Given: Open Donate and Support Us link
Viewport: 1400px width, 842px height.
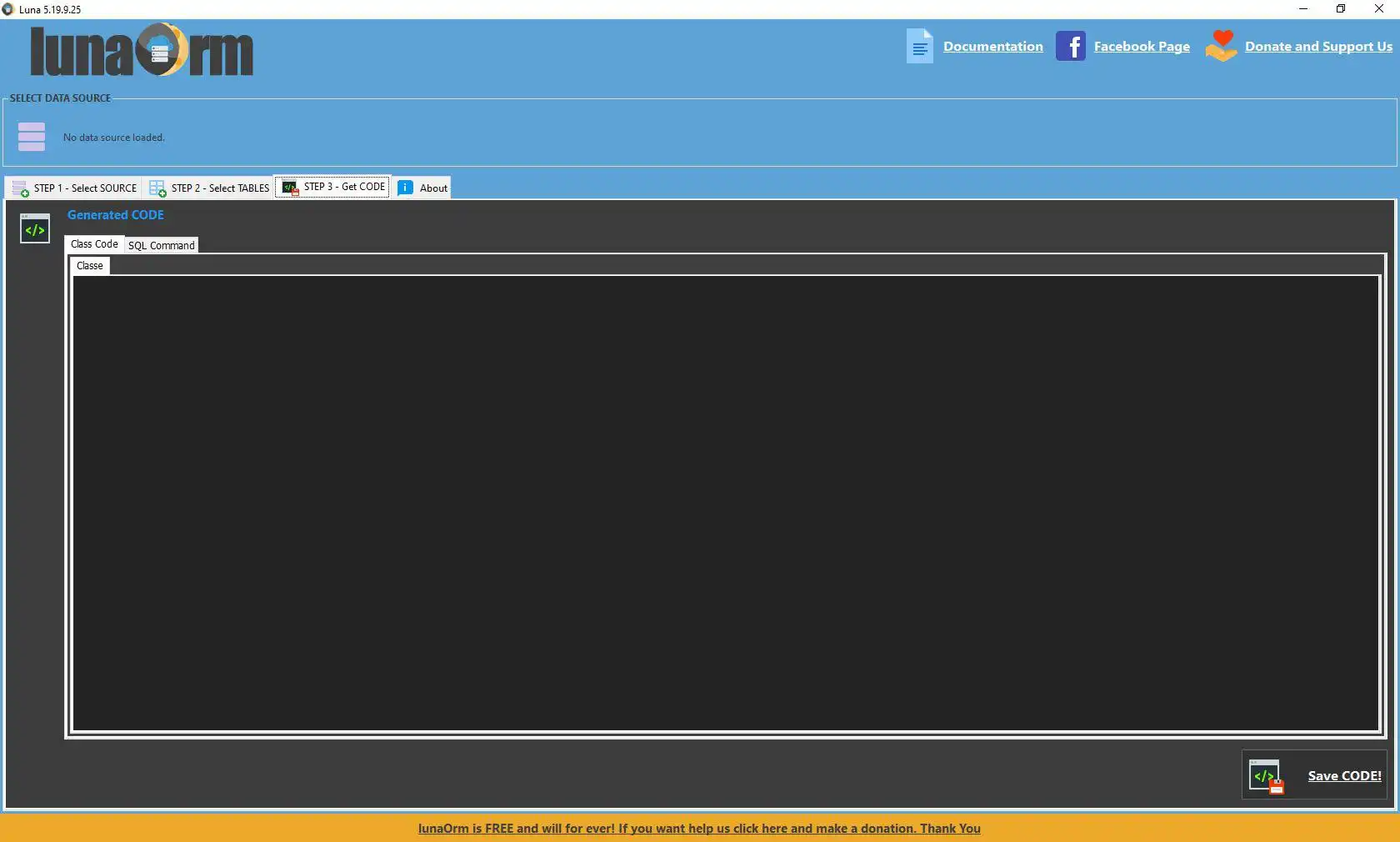Looking at the screenshot, I should [x=1318, y=47].
